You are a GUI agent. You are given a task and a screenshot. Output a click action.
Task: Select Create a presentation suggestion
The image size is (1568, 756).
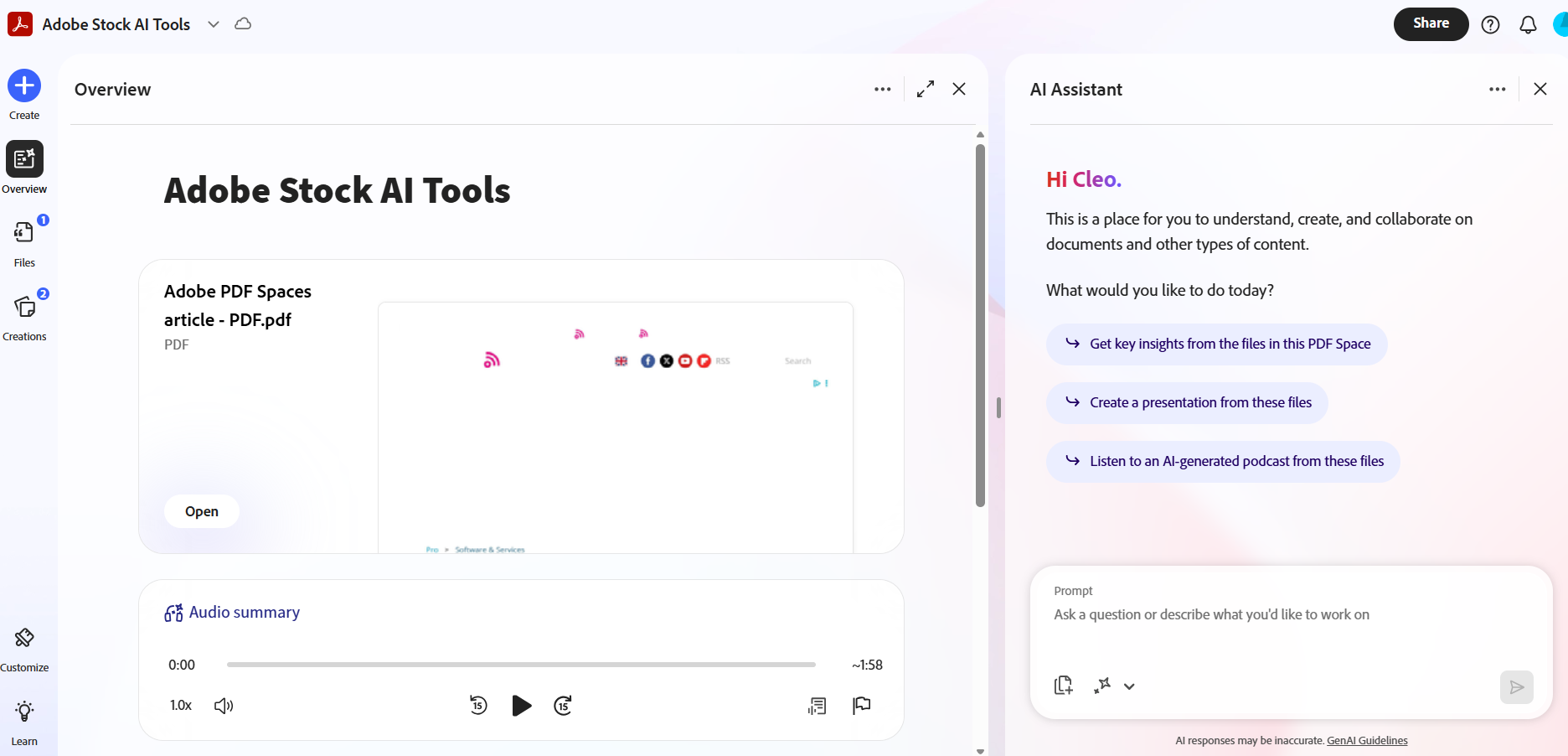pos(1187,402)
